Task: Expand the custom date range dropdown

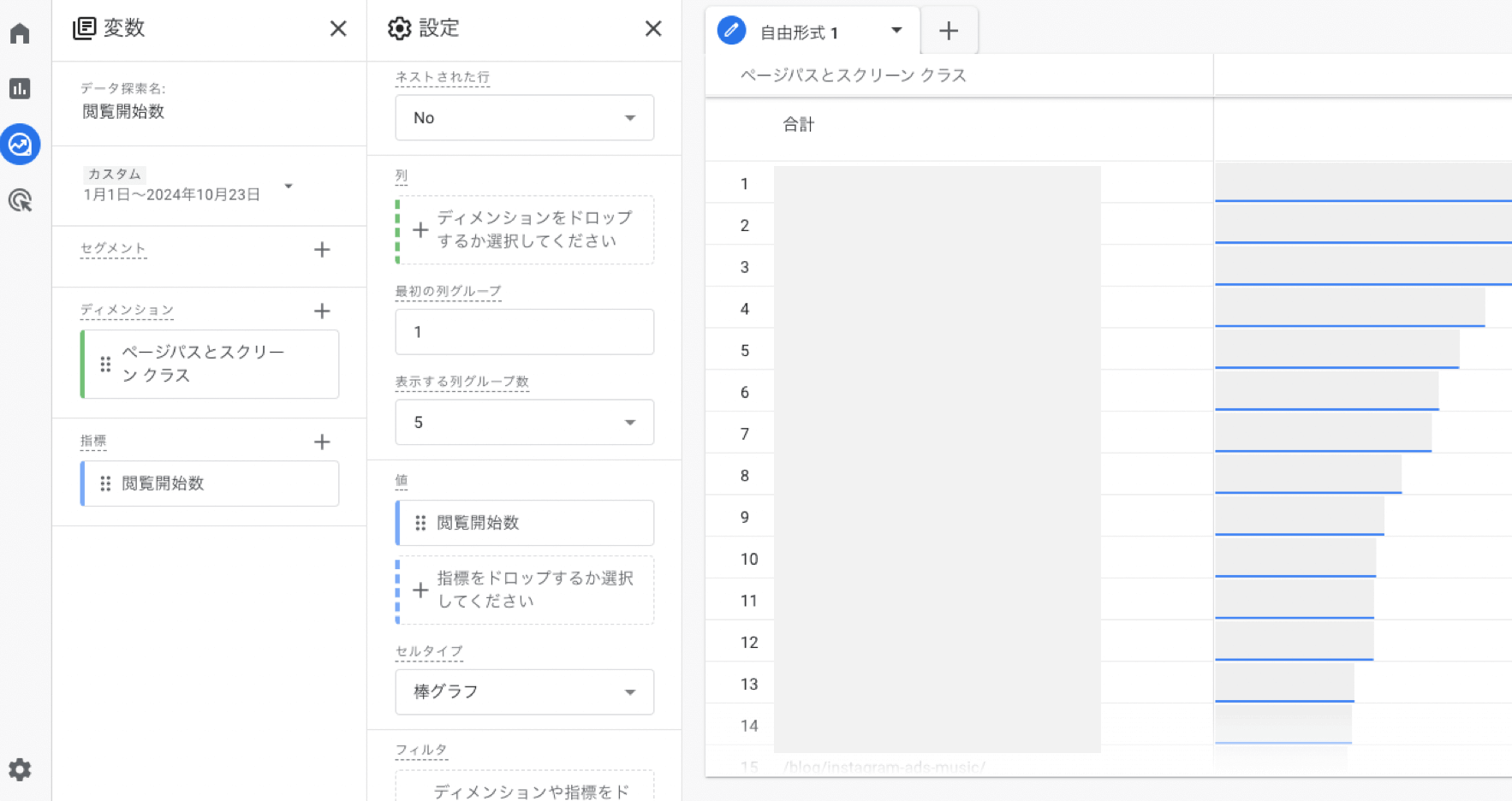Action: pyautogui.click(x=289, y=186)
